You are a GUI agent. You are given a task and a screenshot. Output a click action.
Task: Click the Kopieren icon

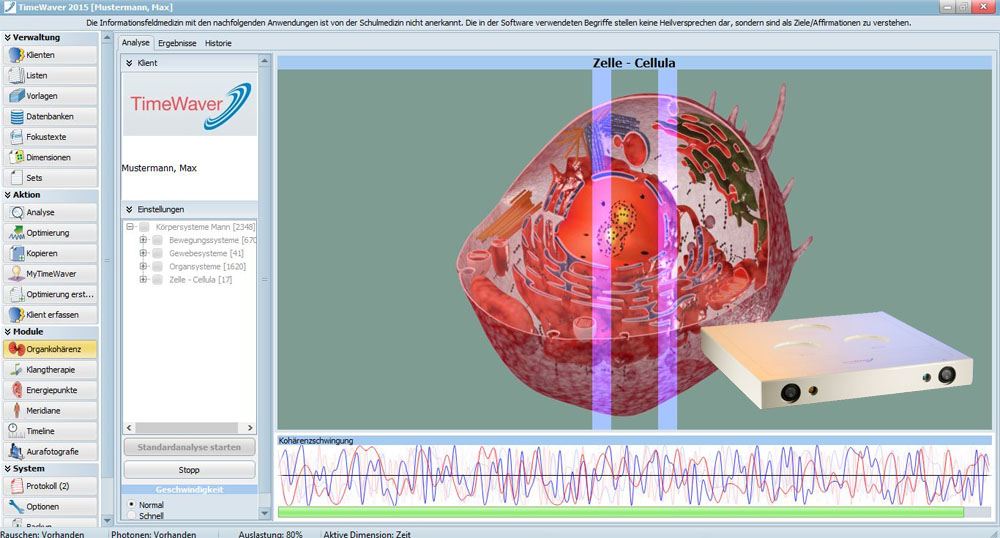click(x=17, y=253)
